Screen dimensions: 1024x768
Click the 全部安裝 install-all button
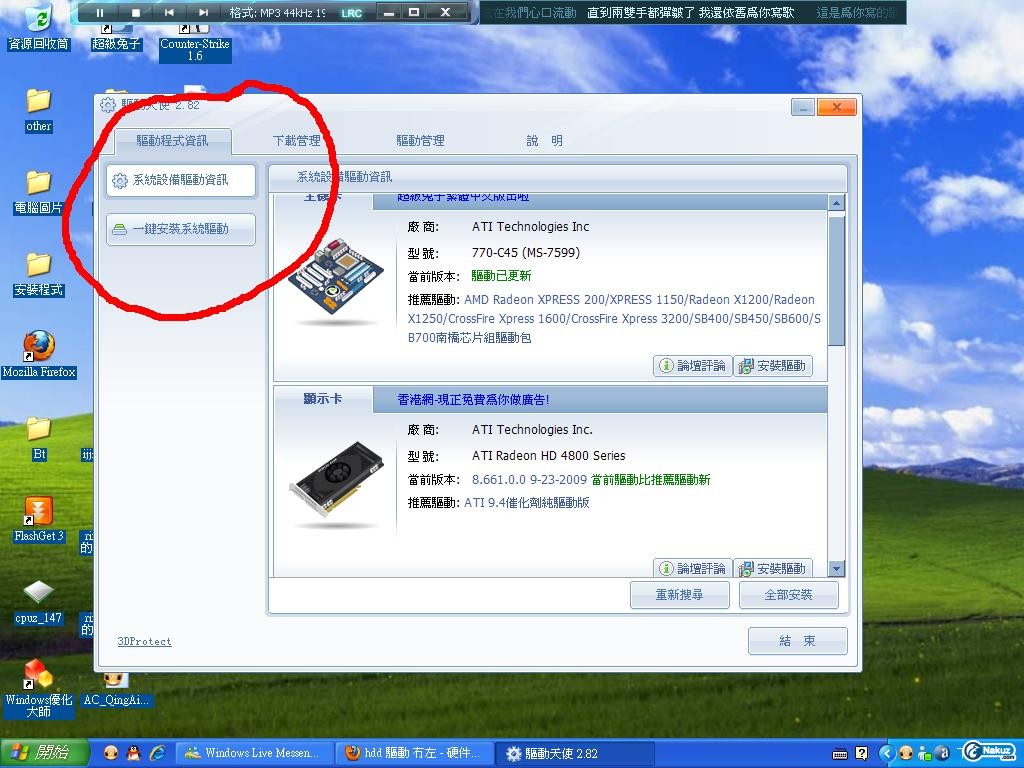(788, 595)
